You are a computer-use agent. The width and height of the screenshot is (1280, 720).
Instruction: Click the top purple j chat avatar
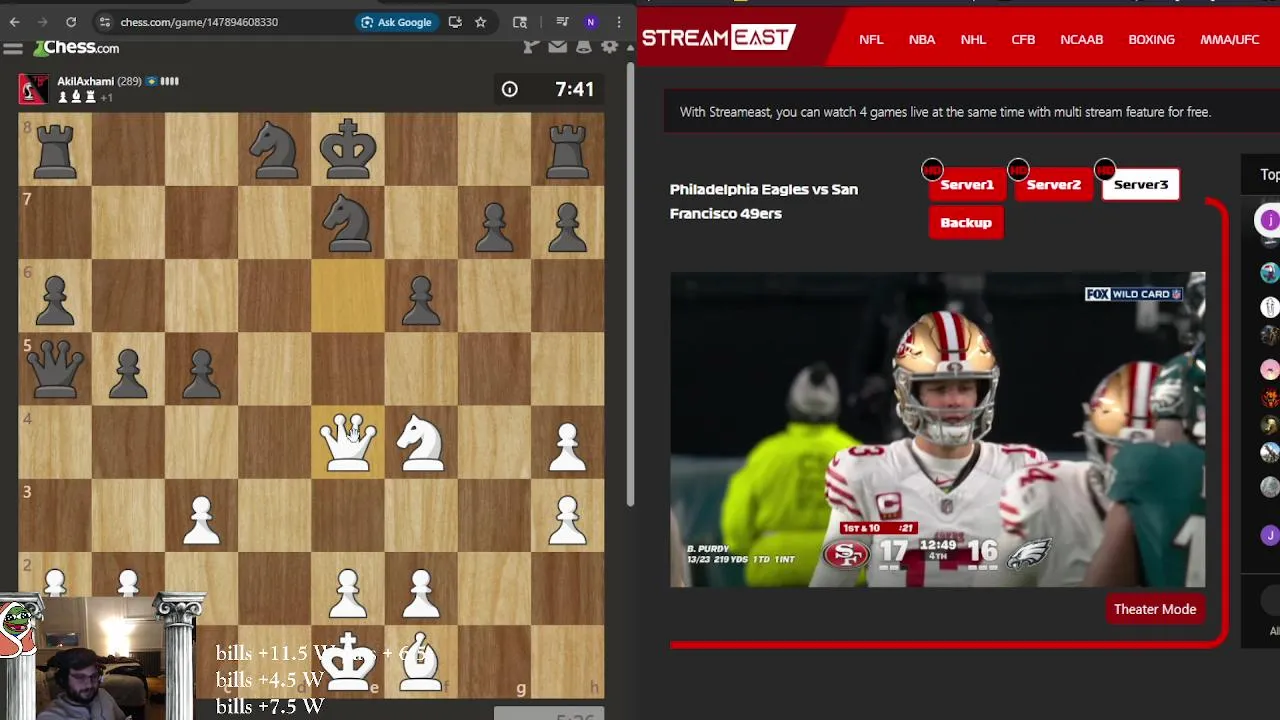pos(1269,221)
